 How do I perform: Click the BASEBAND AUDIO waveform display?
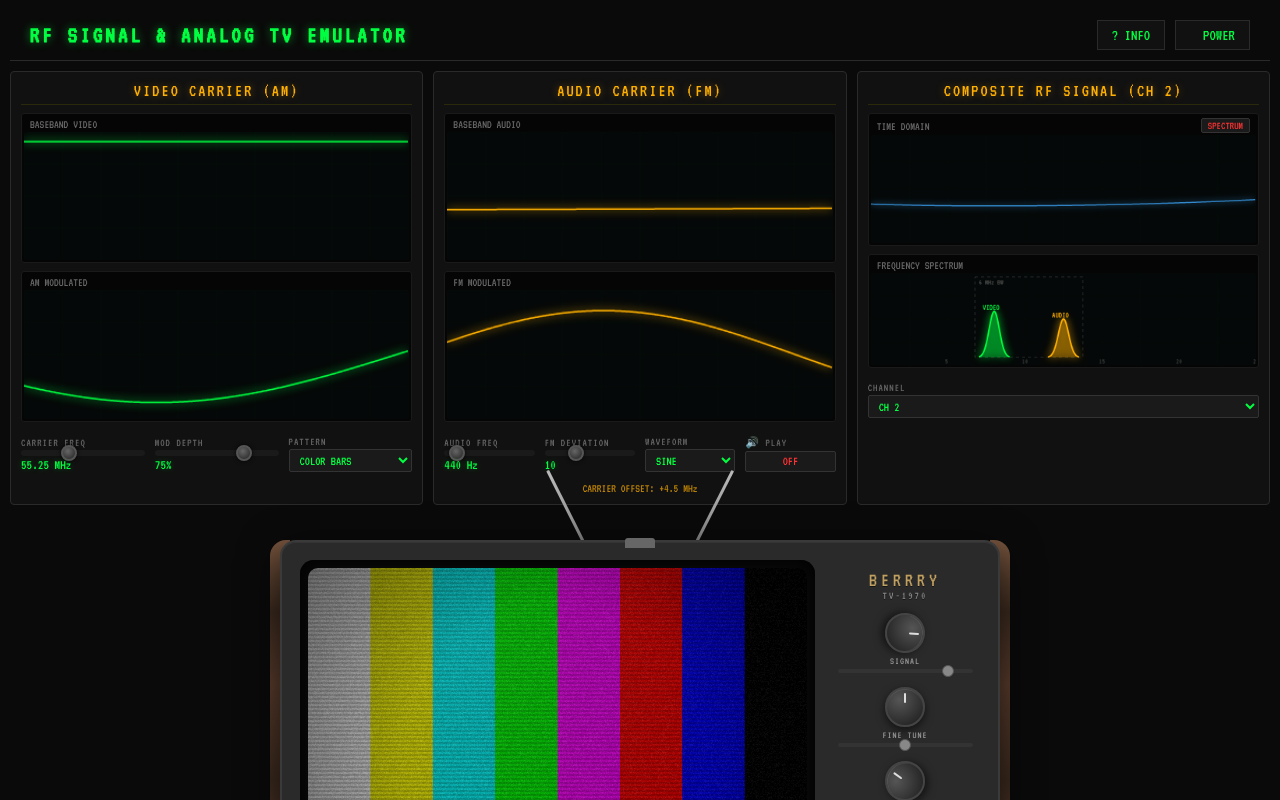click(640, 188)
